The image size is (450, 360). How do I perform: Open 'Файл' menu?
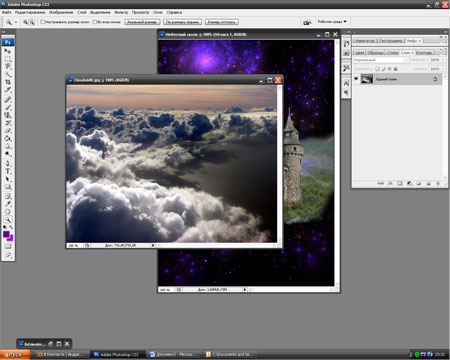[7, 12]
